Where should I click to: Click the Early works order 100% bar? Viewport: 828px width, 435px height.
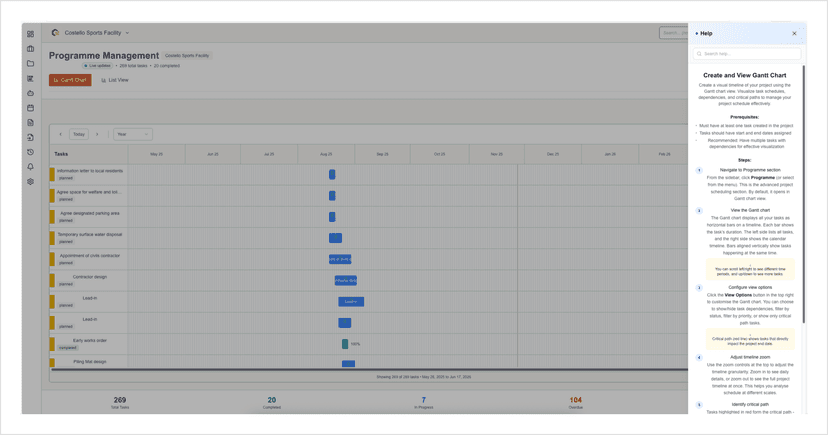pos(345,344)
